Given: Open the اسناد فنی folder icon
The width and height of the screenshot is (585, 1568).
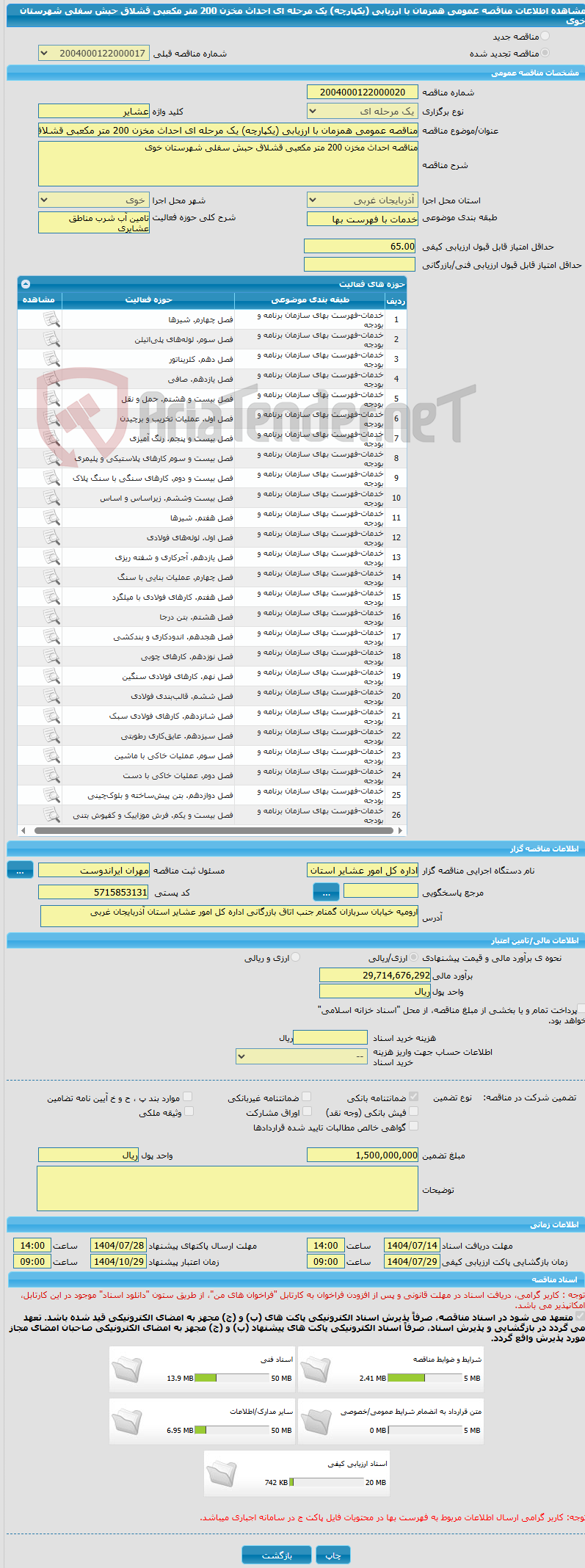Looking at the screenshot, I should (127, 1368).
